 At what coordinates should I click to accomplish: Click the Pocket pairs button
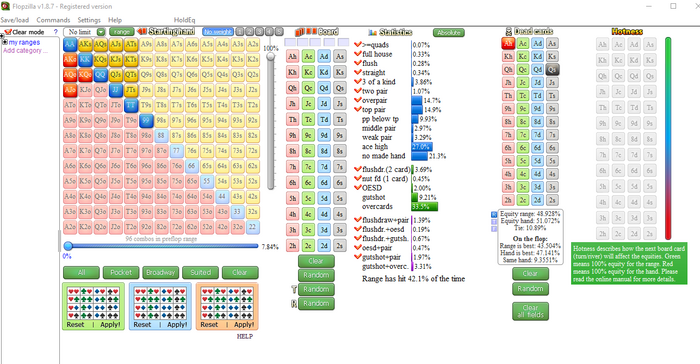coord(121,272)
